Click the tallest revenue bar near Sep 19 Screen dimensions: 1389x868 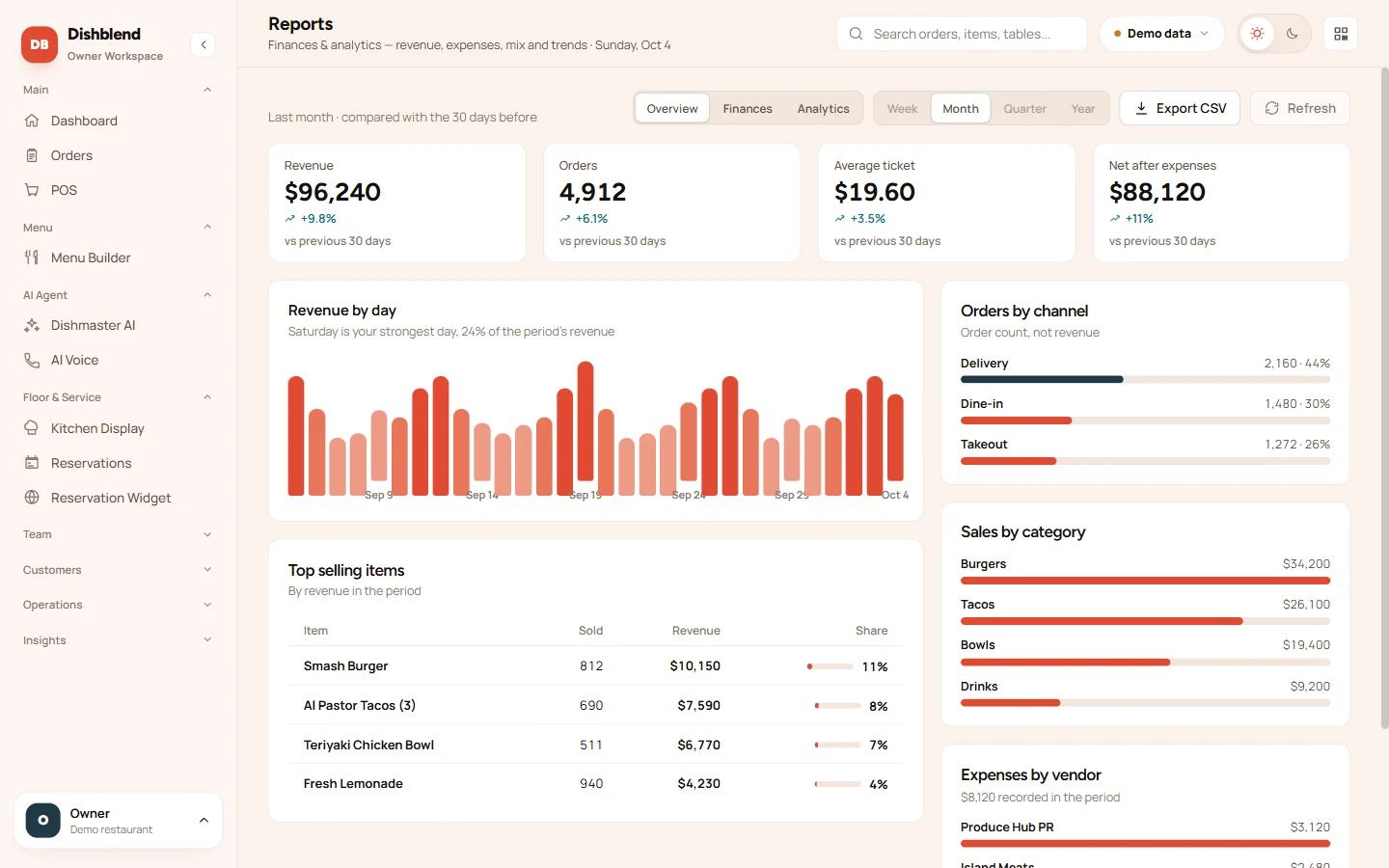click(586, 421)
